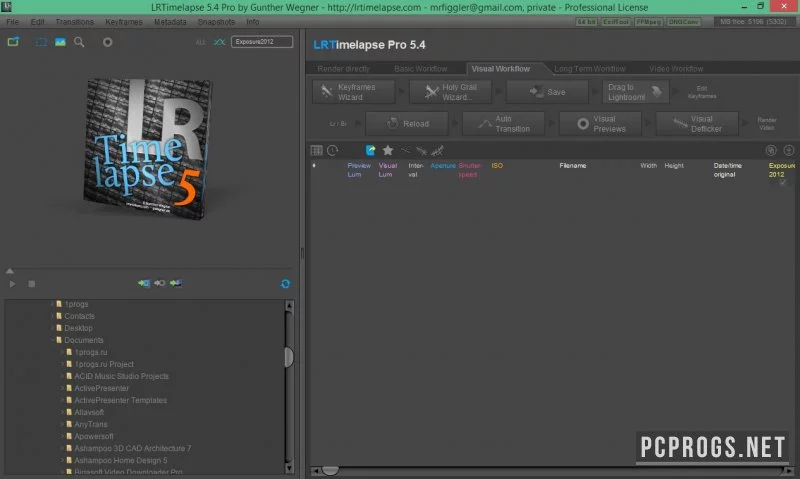Click the first green import arrow icon
Screen dimensions: 800x479
pyautogui.click(x=144, y=283)
